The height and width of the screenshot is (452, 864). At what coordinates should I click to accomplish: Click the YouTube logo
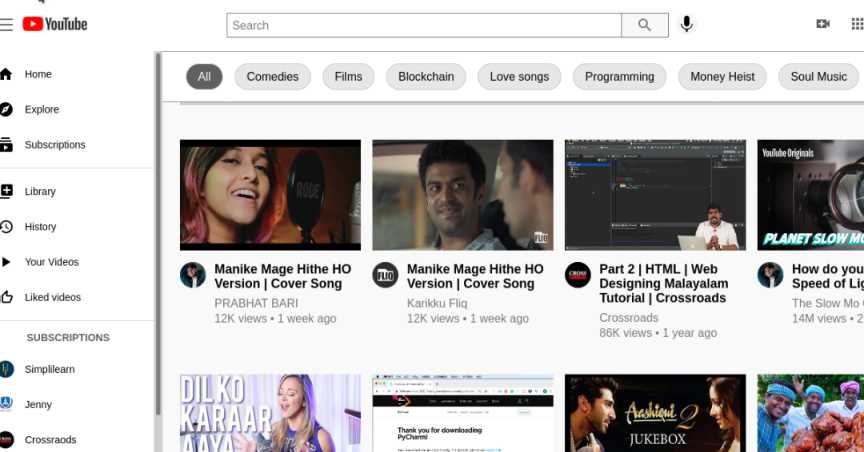pos(55,24)
